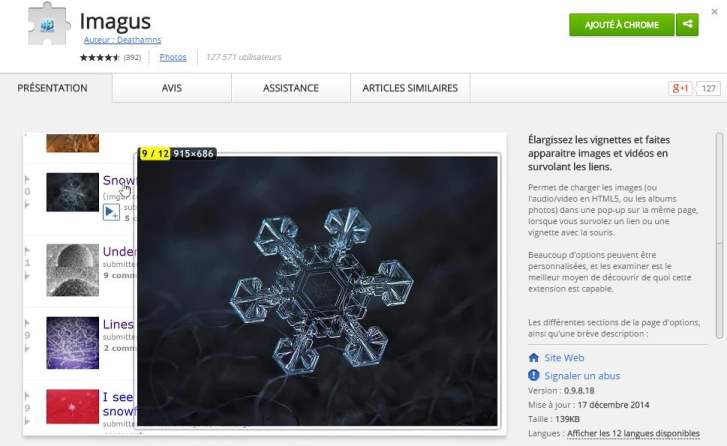Click the 915×686 dimension label
The width and height of the screenshot is (727, 446).
[193, 153]
